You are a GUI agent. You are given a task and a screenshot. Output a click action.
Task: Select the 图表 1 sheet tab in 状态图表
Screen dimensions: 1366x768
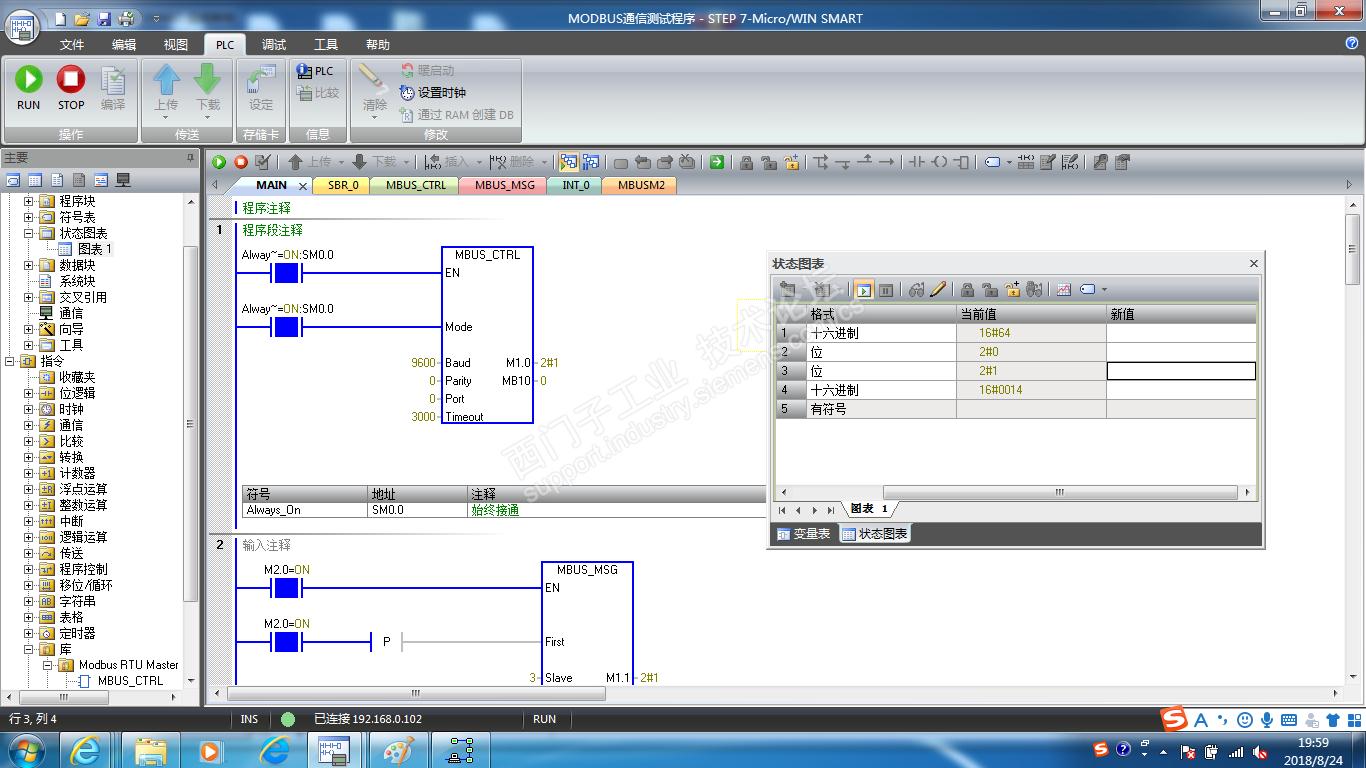(x=869, y=510)
